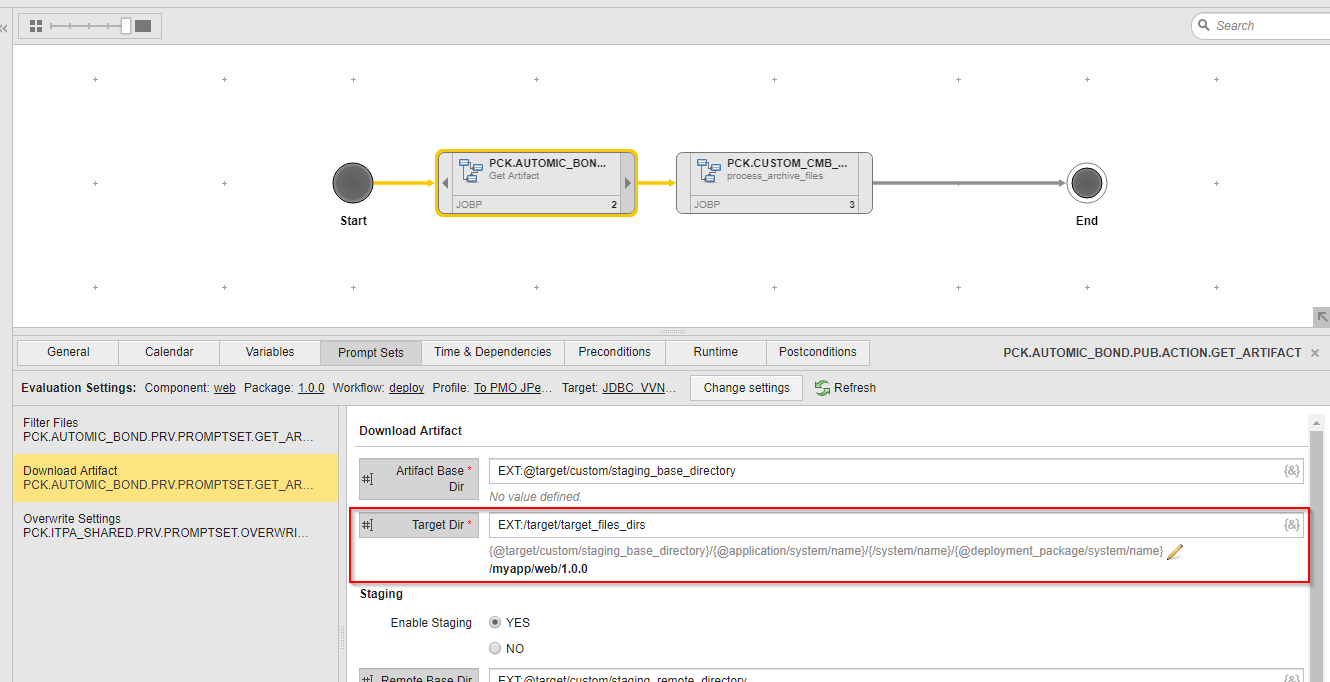Click the green Refresh icon
The image size is (1330, 682).
coord(822,388)
